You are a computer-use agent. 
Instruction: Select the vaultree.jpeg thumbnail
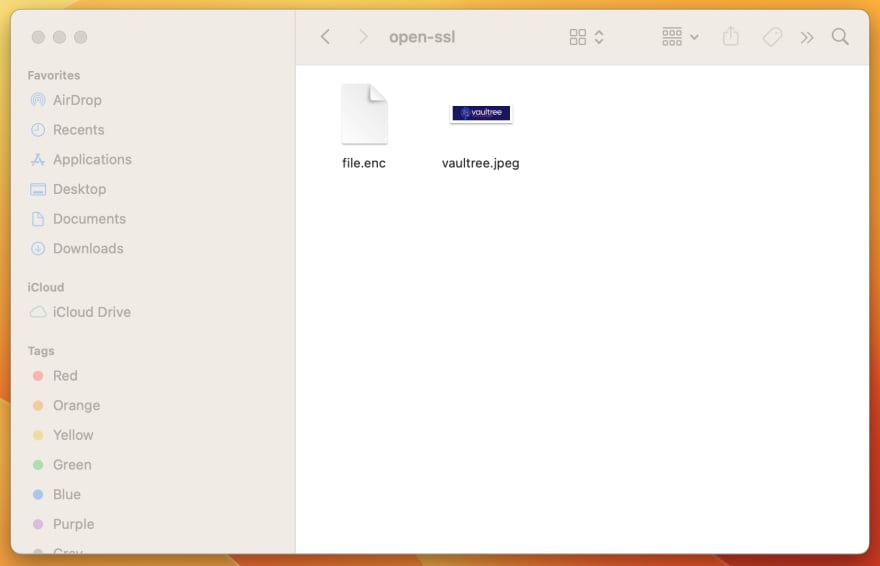coord(481,113)
